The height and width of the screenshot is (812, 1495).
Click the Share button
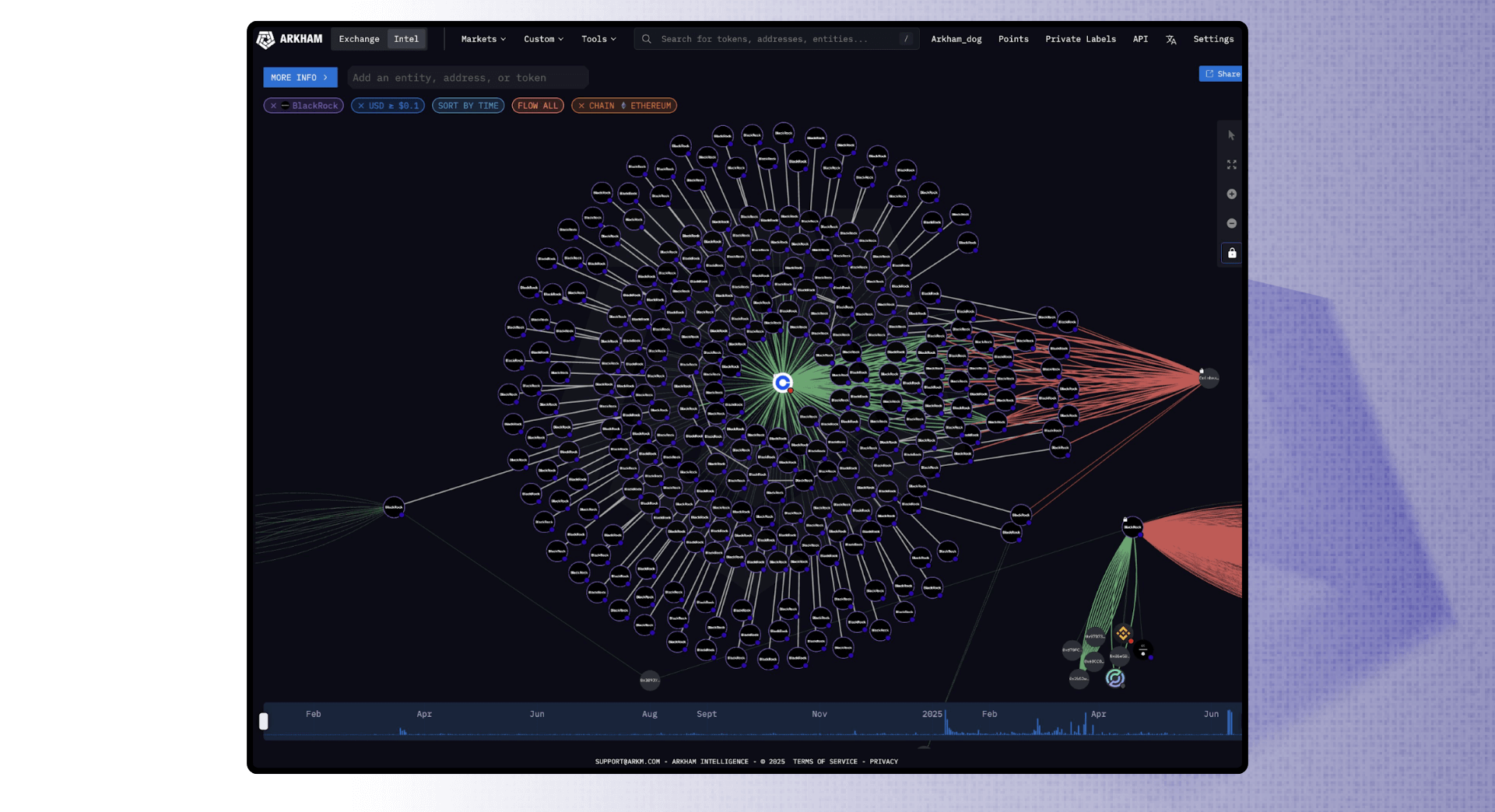[1221, 74]
